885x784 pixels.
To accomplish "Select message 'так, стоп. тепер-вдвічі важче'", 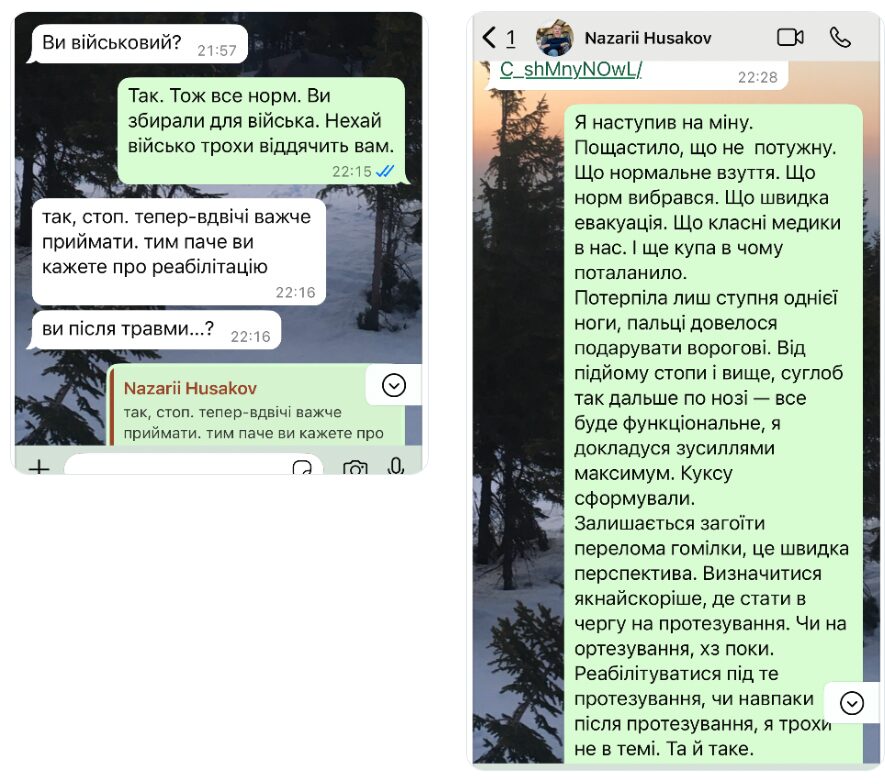I will (x=179, y=251).
